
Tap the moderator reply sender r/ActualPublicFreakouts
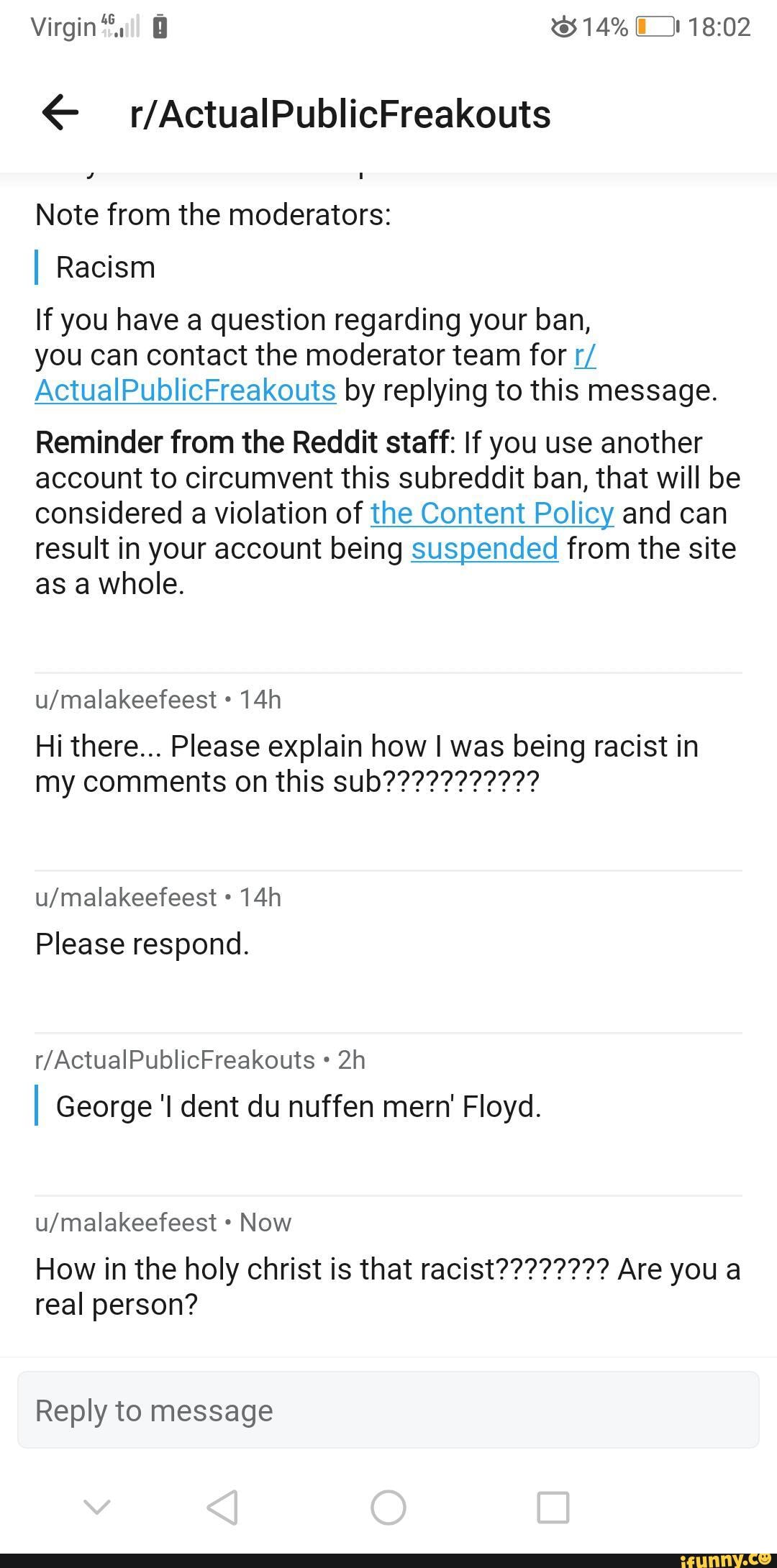coord(175,1059)
